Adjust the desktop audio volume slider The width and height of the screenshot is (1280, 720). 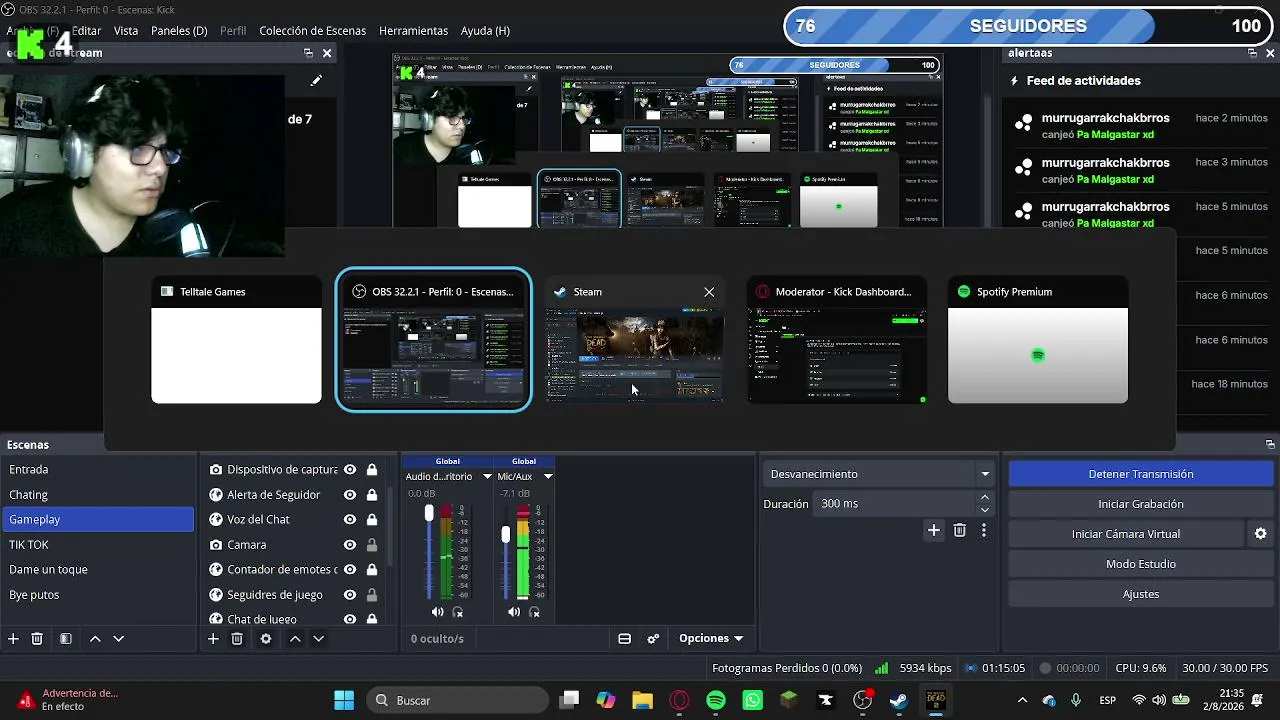[429, 513]
